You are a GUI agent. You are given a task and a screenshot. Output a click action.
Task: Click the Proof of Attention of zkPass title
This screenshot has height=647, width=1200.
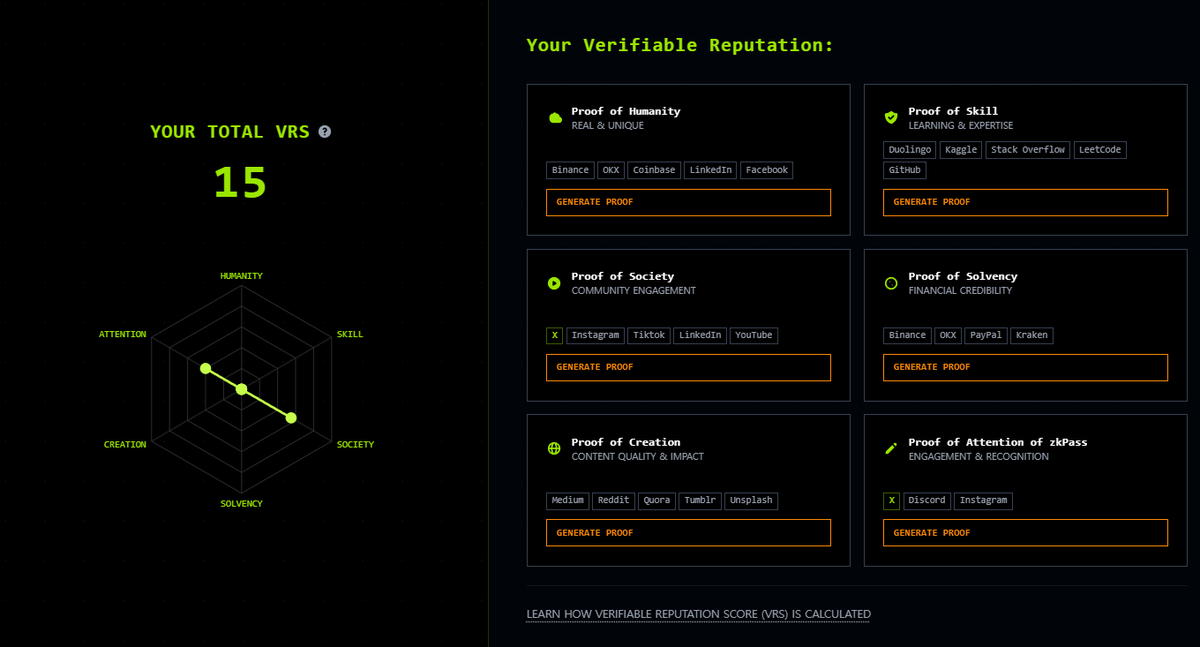tap(998, 442)
